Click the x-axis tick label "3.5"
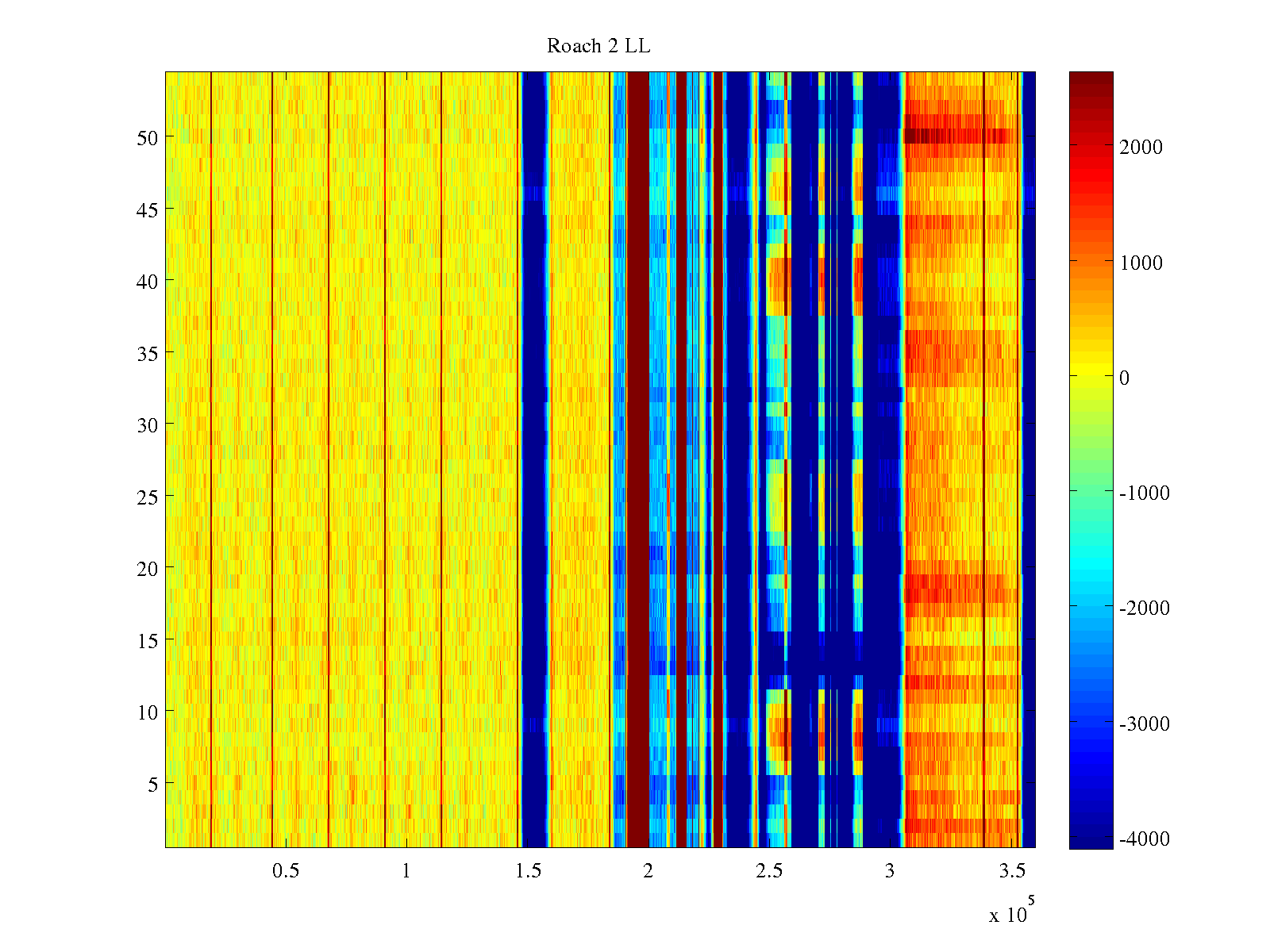Image resolution: width=1270 pixels, height=952 pixels. (x=1011, y=871)
